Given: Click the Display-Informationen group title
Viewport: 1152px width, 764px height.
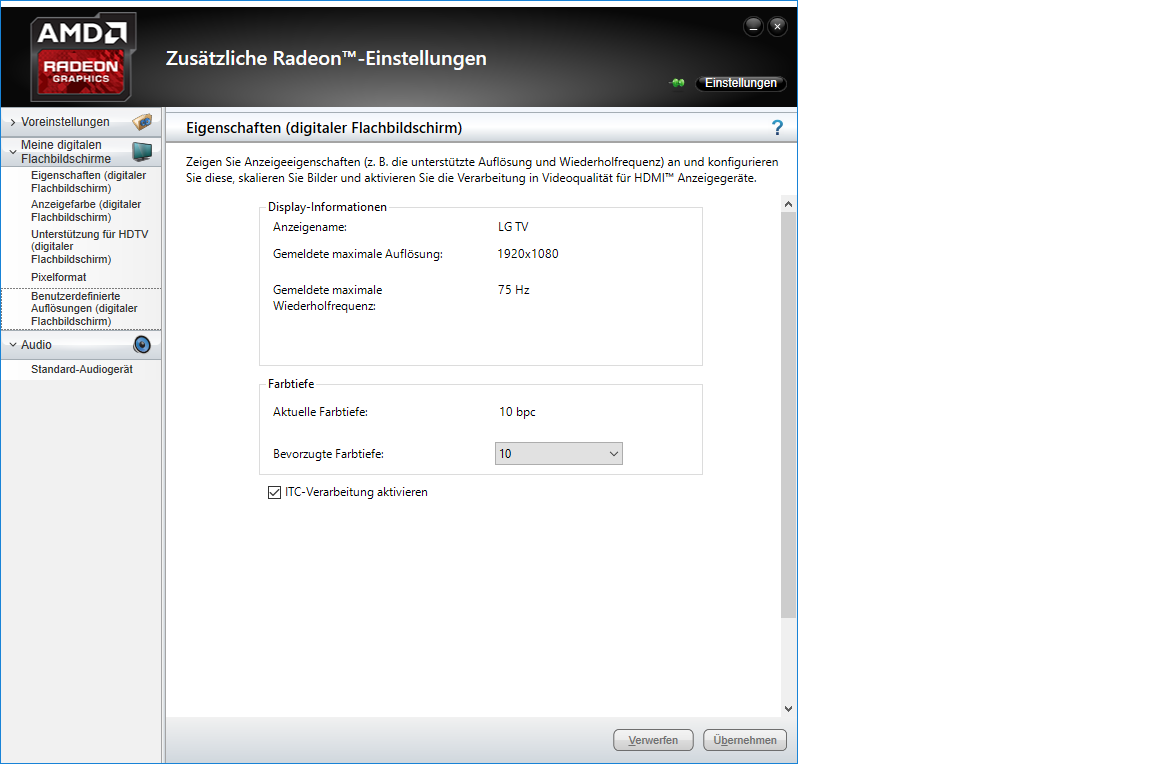Looking at the screenshot, I should pos(327,207).
